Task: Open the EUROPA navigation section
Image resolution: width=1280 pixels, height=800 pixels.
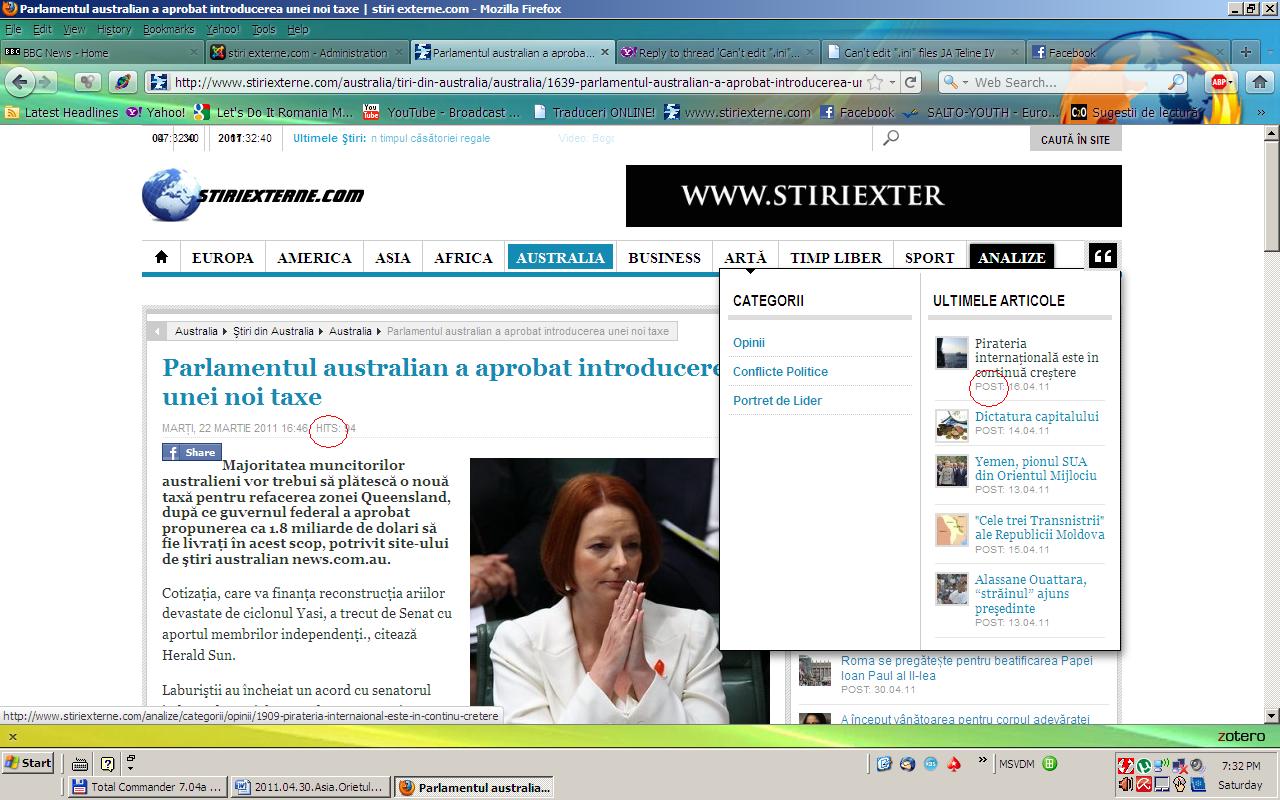Action: pos(222,258)
